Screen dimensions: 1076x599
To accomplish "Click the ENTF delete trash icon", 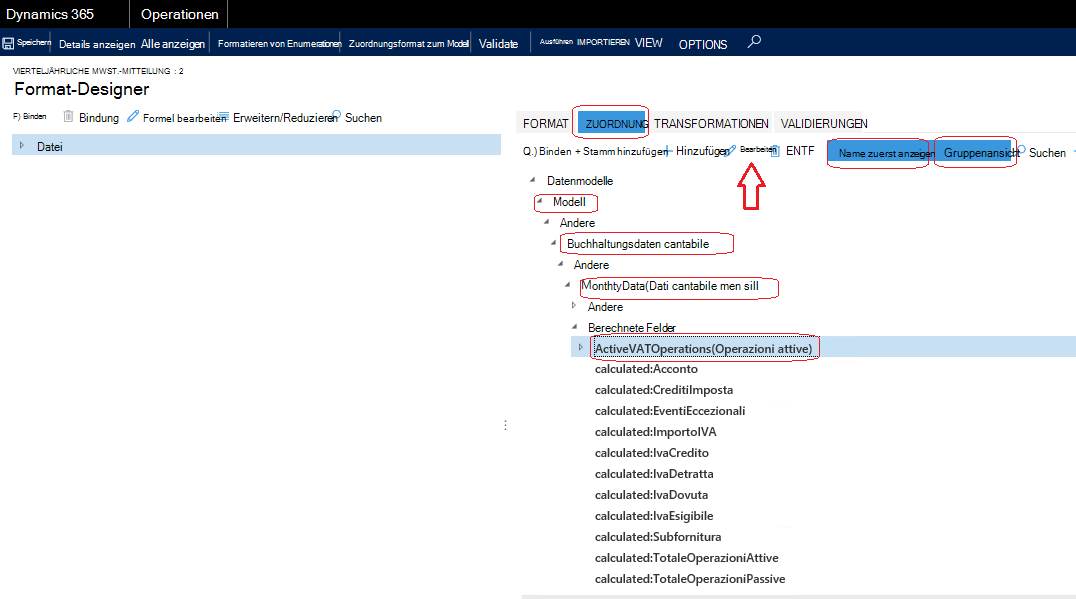I will click(775, 150).
